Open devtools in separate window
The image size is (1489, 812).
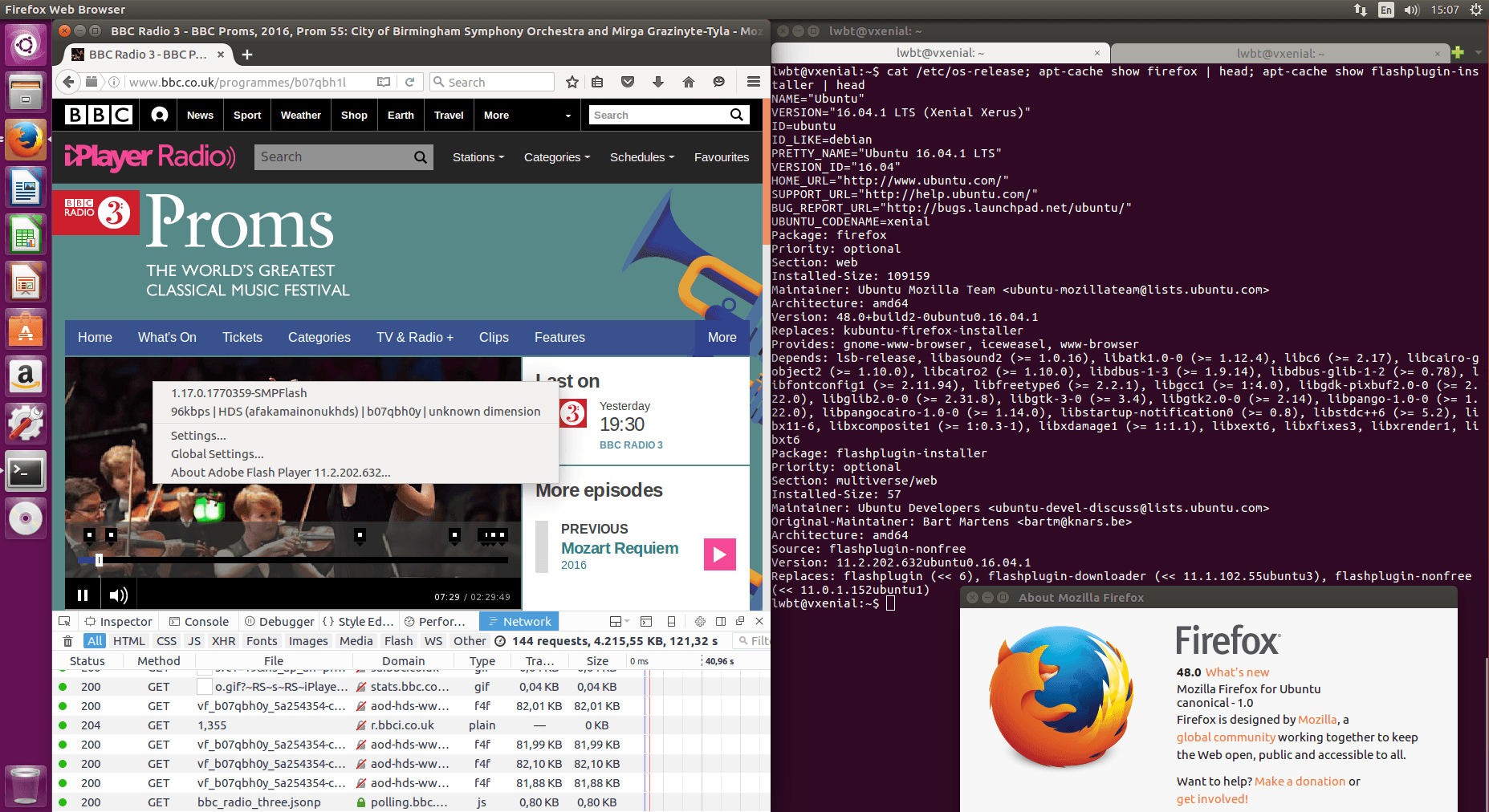point(740,621)
